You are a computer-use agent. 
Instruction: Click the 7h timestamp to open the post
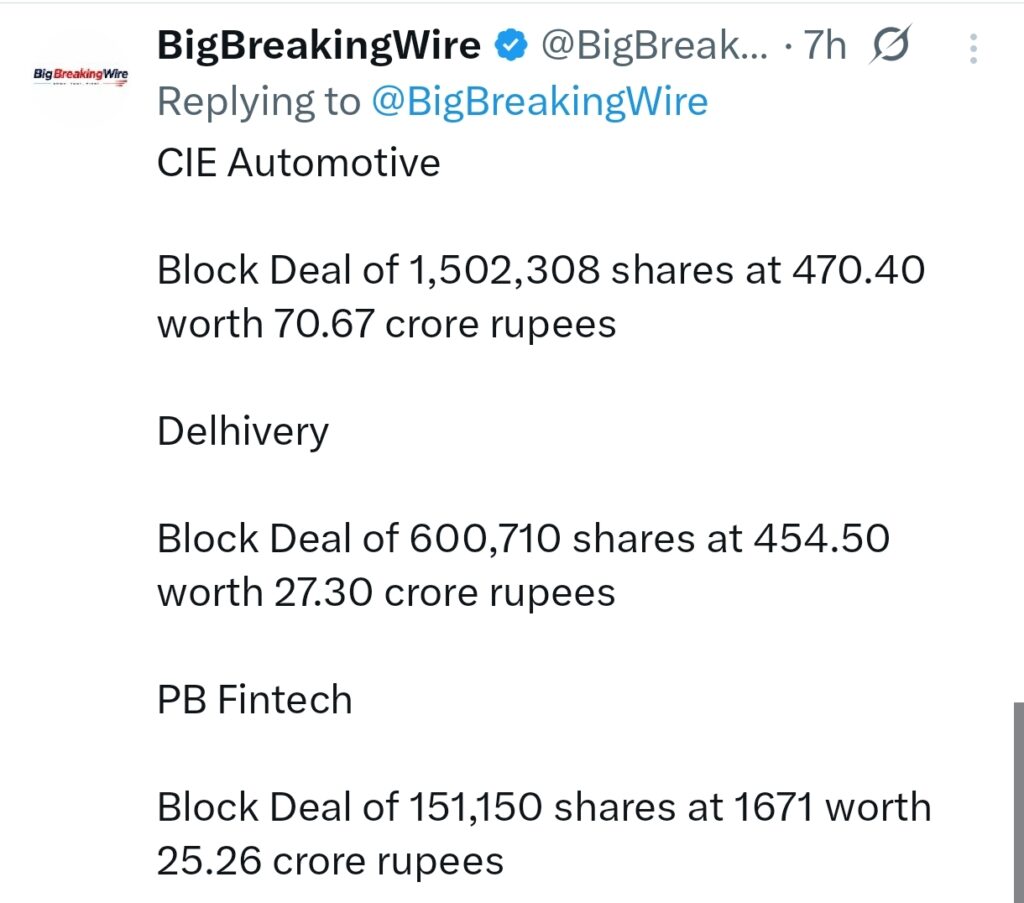(827, 45)
